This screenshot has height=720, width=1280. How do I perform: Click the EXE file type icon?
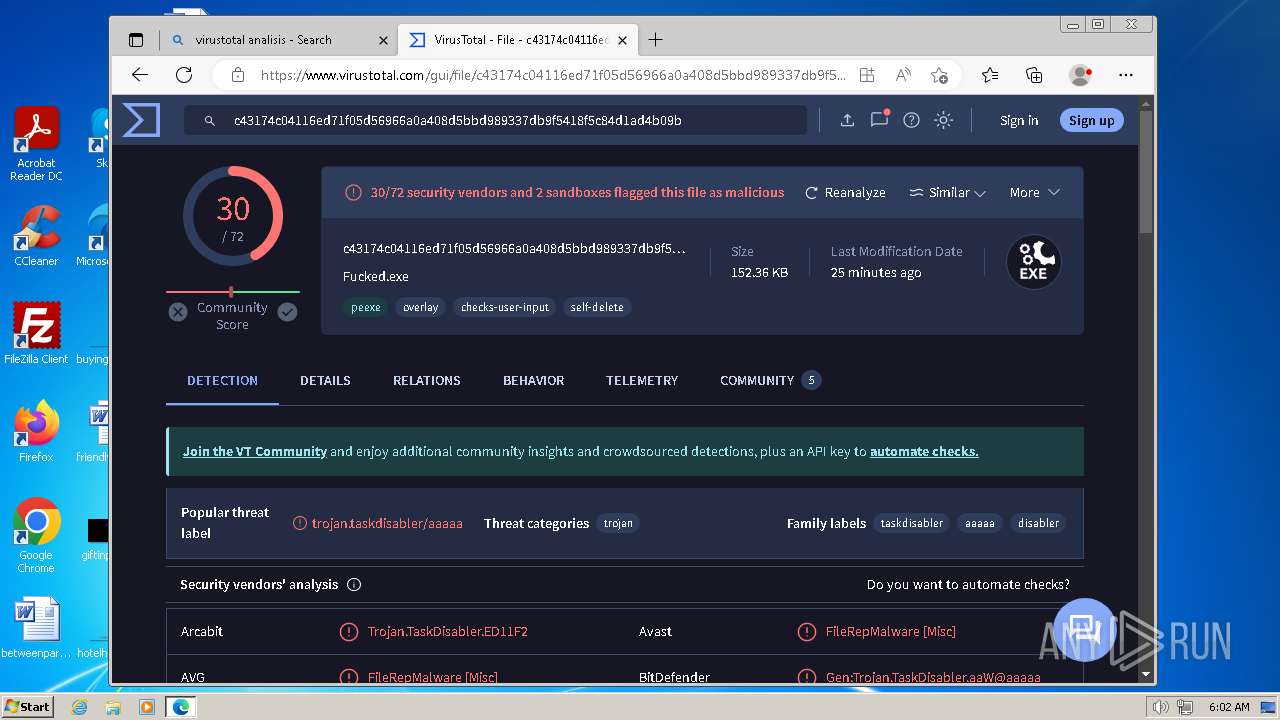point(1033,262)
